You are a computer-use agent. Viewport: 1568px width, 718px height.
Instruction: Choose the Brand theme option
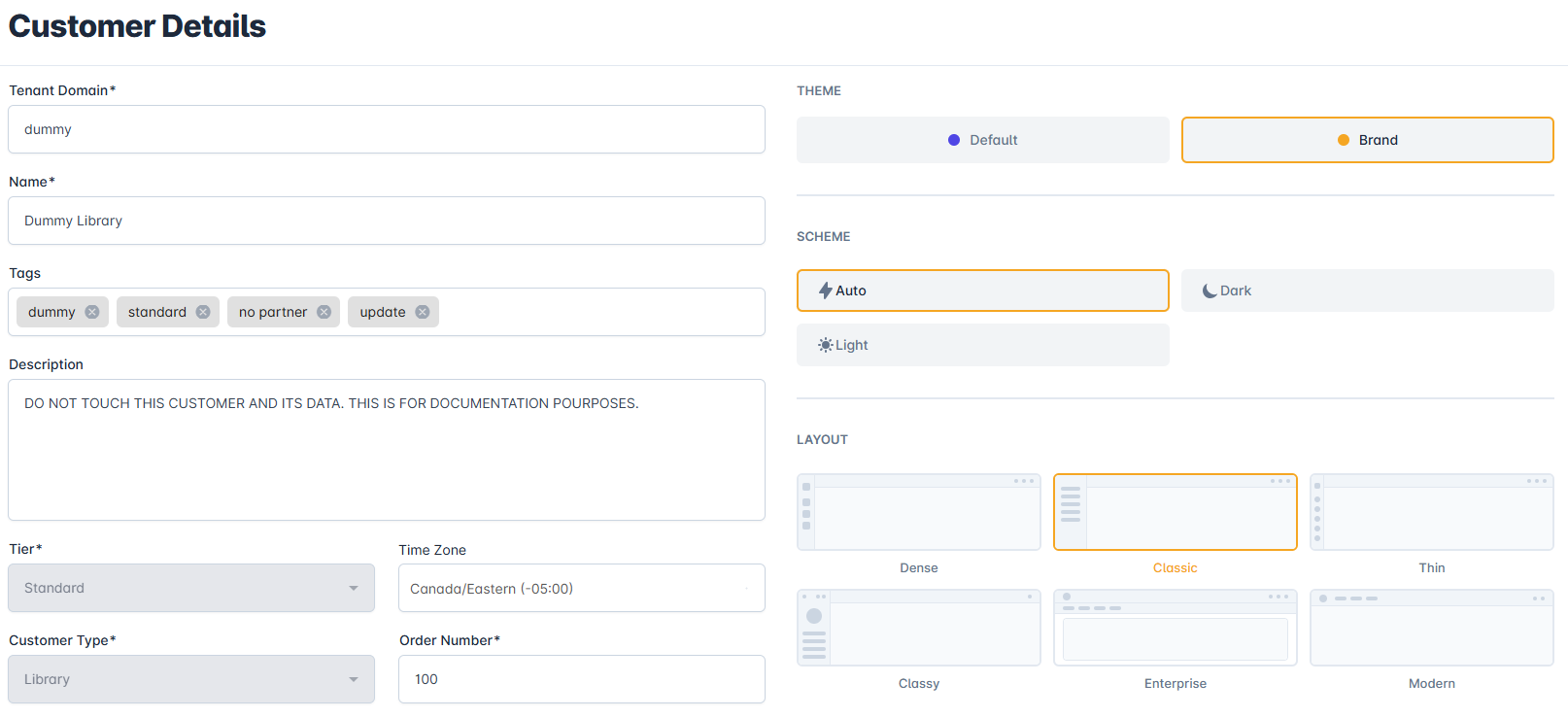click(x=1367, y=140)
